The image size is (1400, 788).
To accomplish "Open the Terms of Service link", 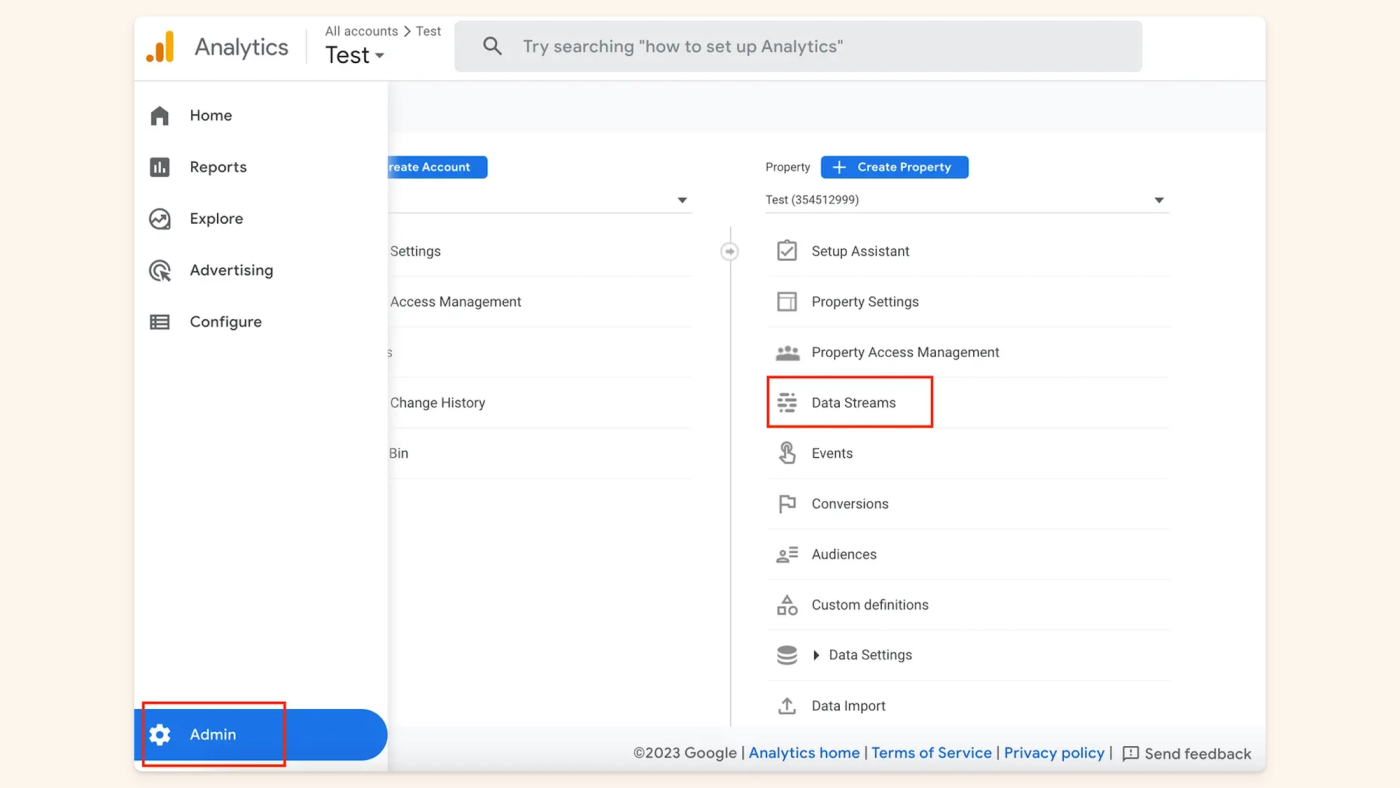I will pyautogui.click(x=931, y=753).
